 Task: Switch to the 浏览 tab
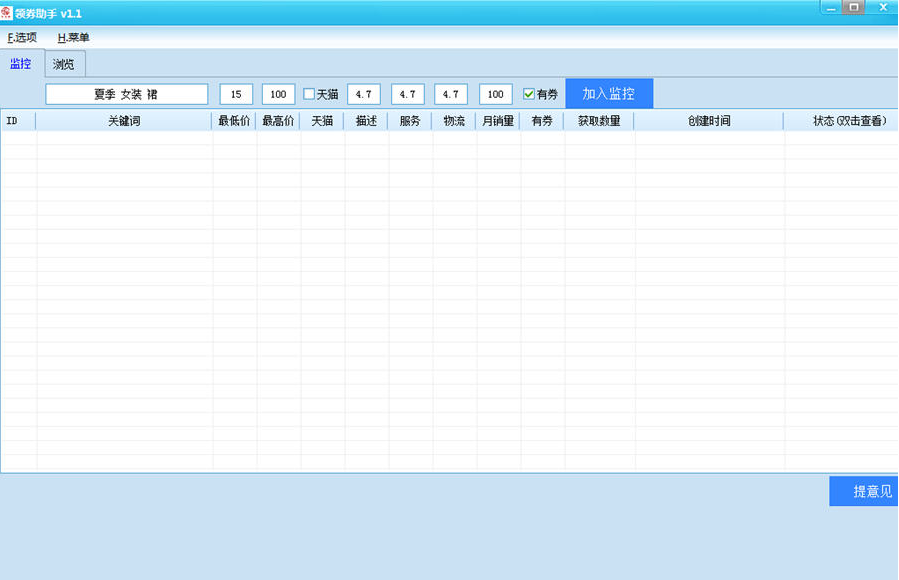coord(64,64)
